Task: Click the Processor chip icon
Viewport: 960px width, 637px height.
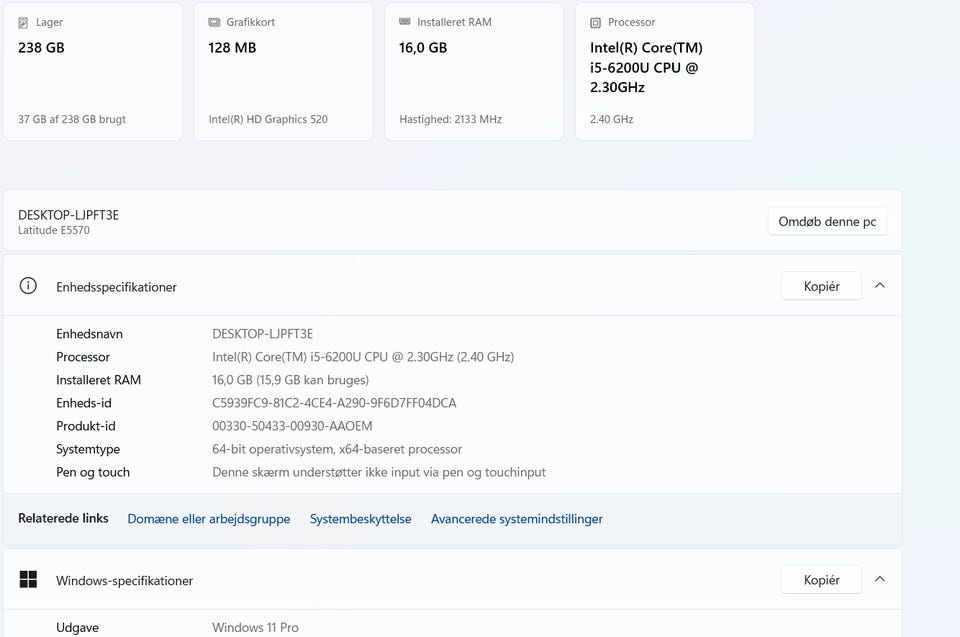Action: pos(595,22)
